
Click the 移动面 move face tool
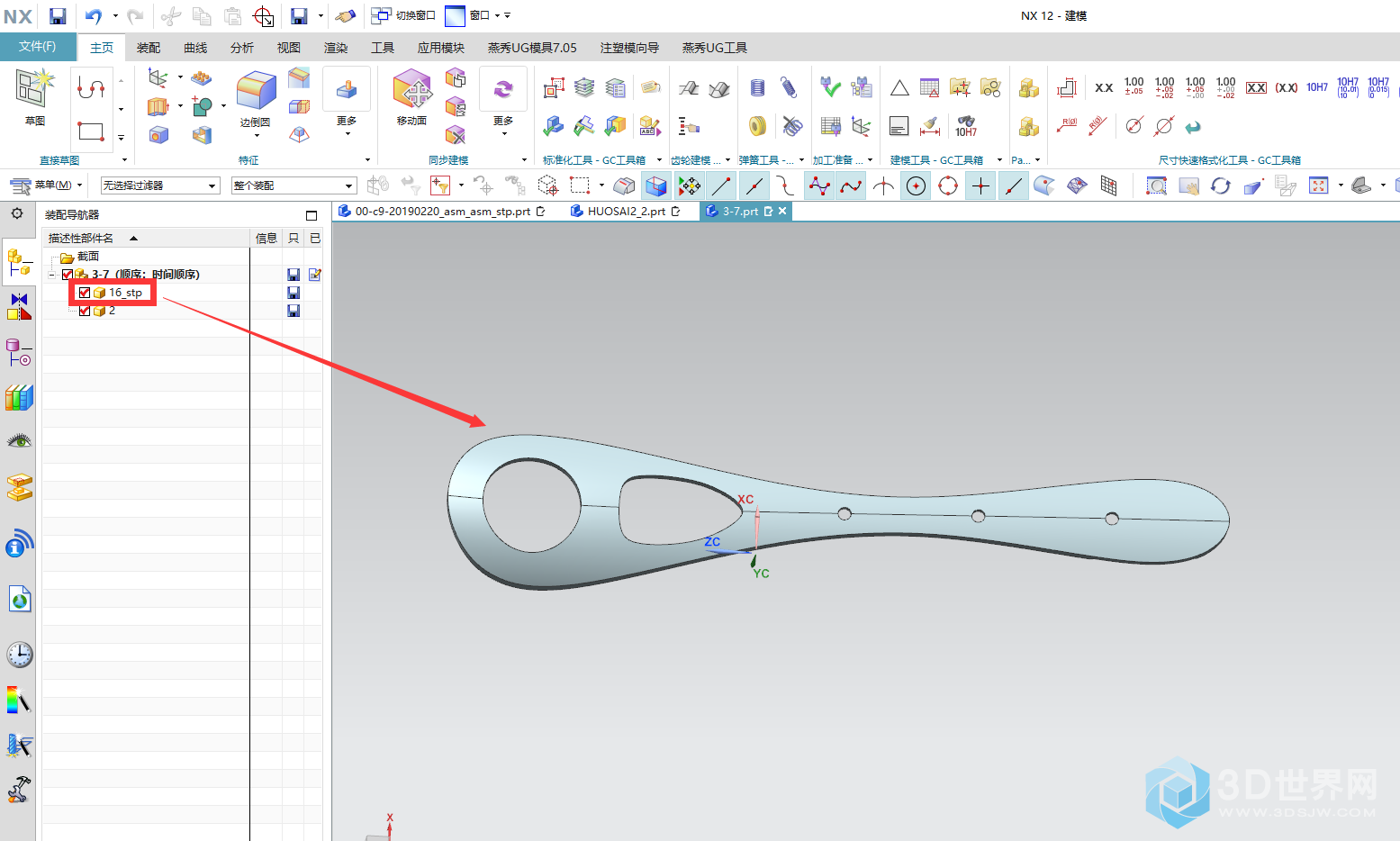(x=412, y=96)
